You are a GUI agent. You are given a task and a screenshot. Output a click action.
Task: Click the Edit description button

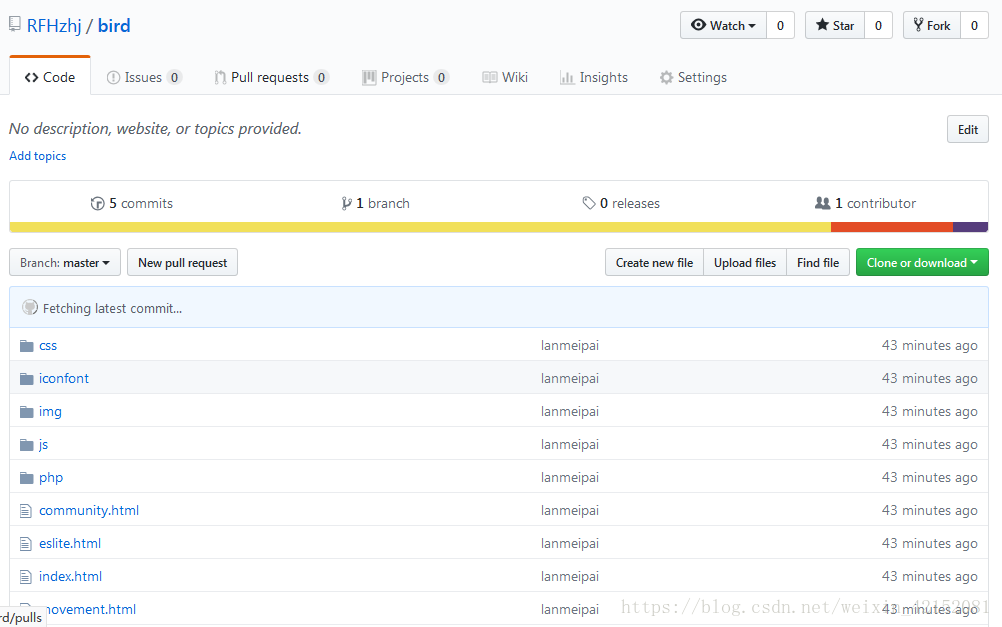click(967, 129)
